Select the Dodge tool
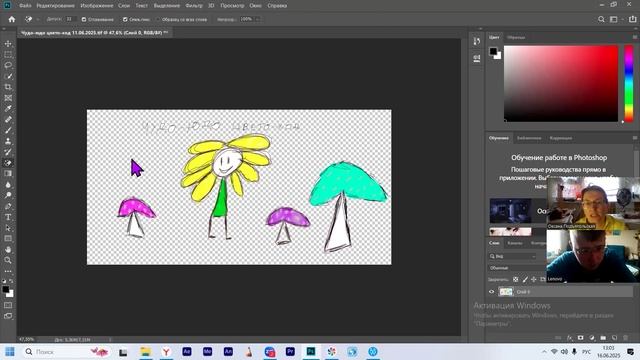Viewport: 640px width, 360px height. [8, 195]
